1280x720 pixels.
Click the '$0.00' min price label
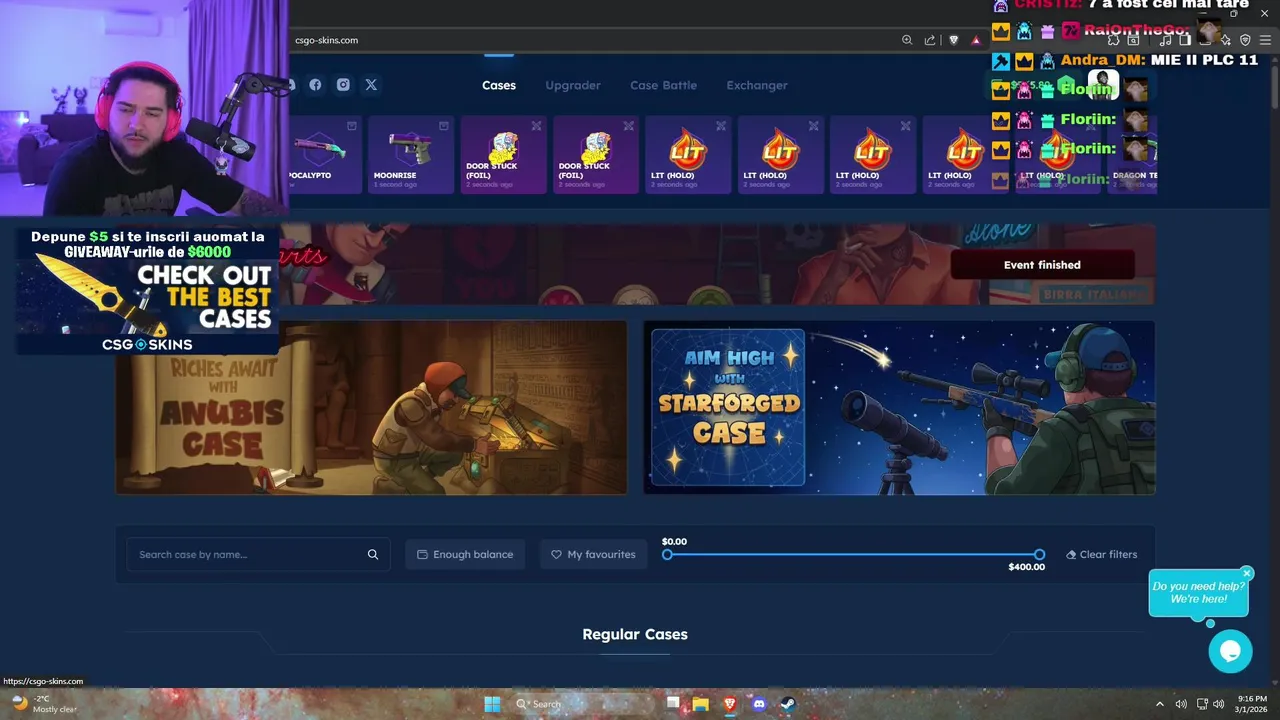coord(674,541)
